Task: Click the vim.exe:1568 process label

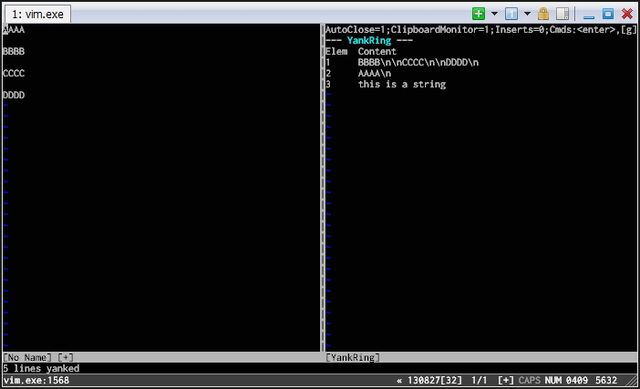Action: pos(36,380)
